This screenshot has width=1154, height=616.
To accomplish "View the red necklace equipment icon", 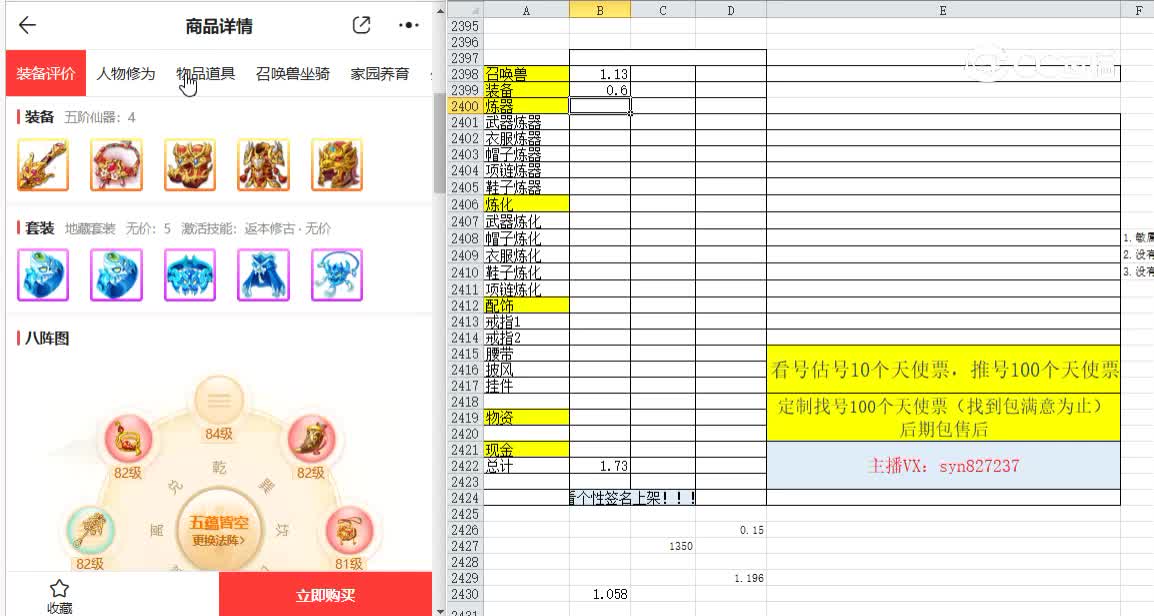I will pos(116,165).
